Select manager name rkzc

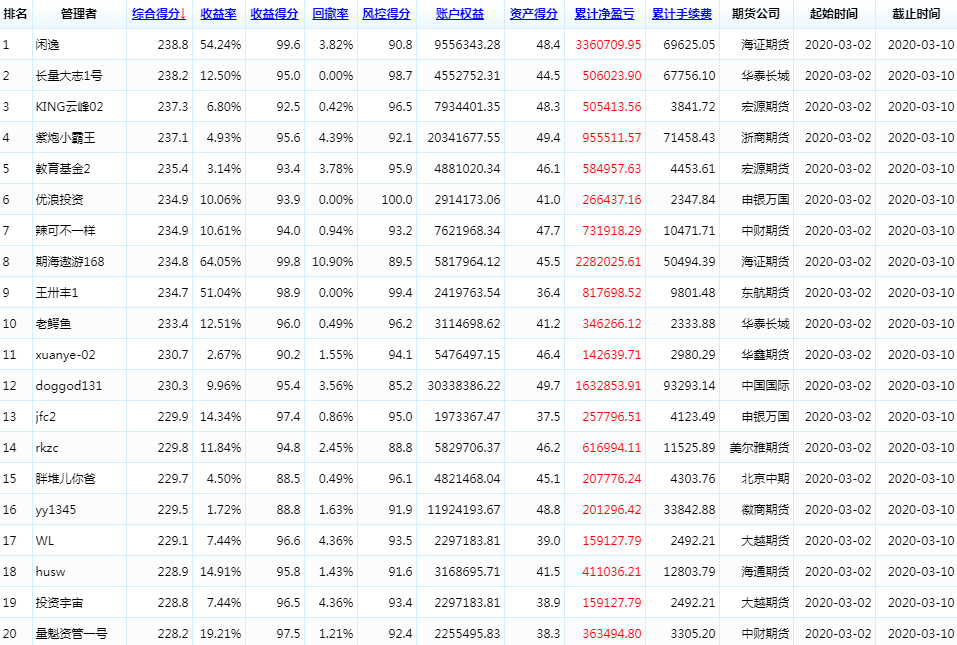(47, 449)
